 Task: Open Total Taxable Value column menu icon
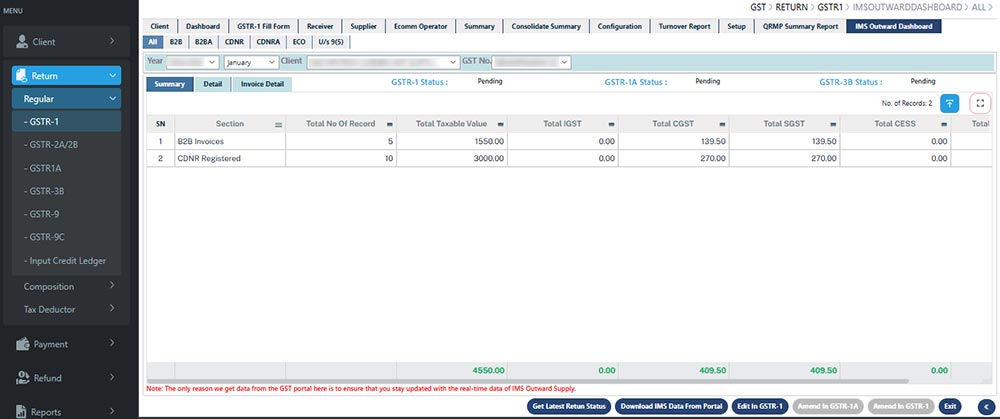tap(499, 124)
